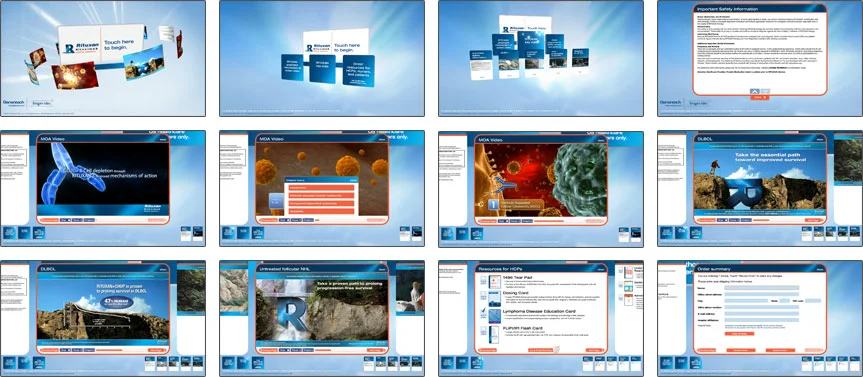The height and width of the screenshot is (377, 863).
Task: Click Next Page on the Untreated follicular NHL screen
Action: tap(375, 351)
